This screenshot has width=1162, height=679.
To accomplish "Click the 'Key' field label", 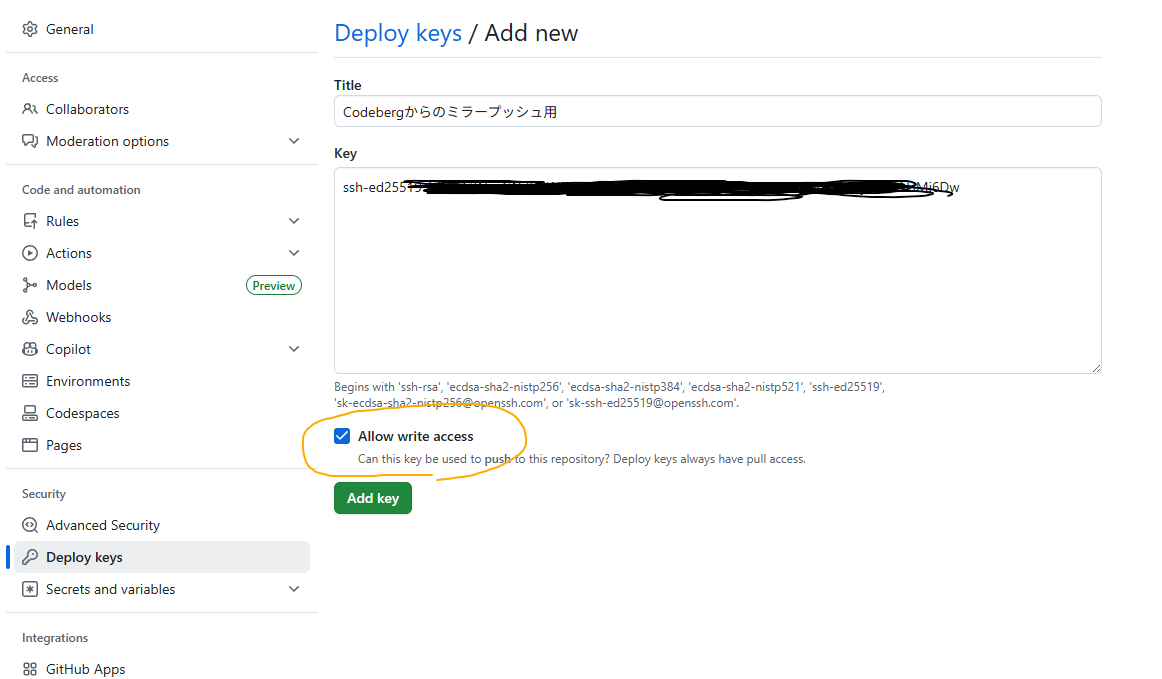I will tap(345, 153).
